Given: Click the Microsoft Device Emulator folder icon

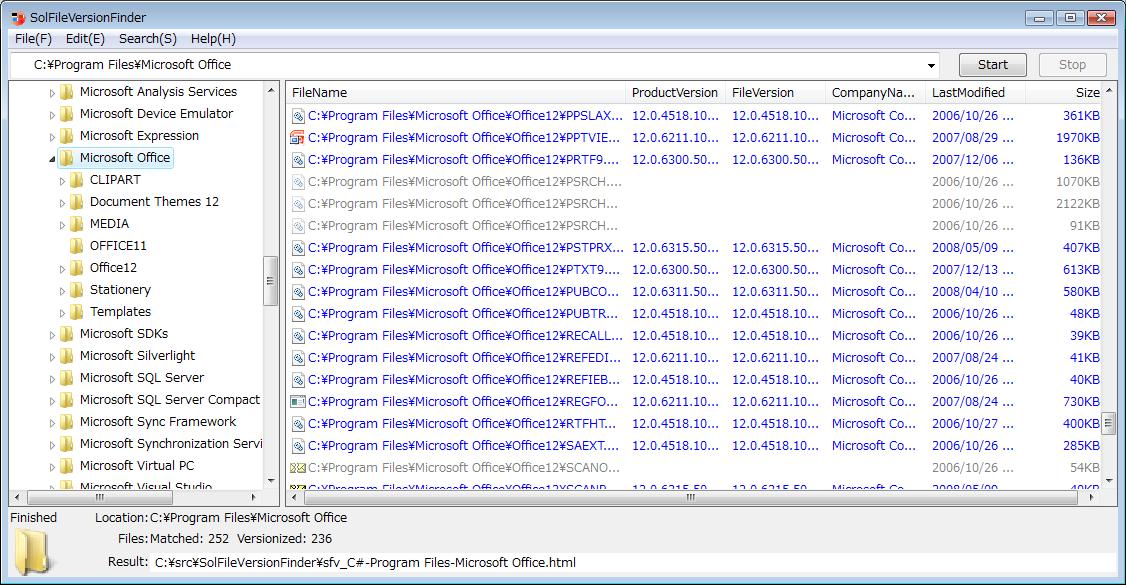Looking at the screenshot, I should 67,113.
